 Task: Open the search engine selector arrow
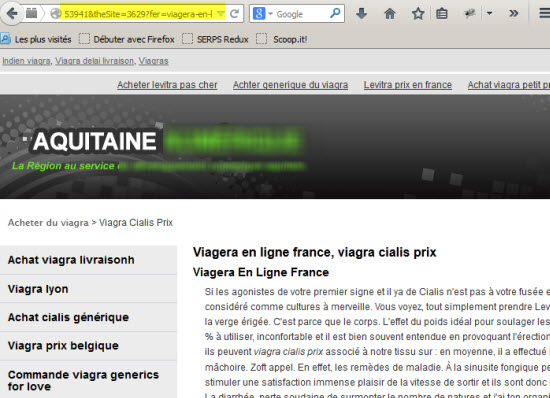pos(270,14)
